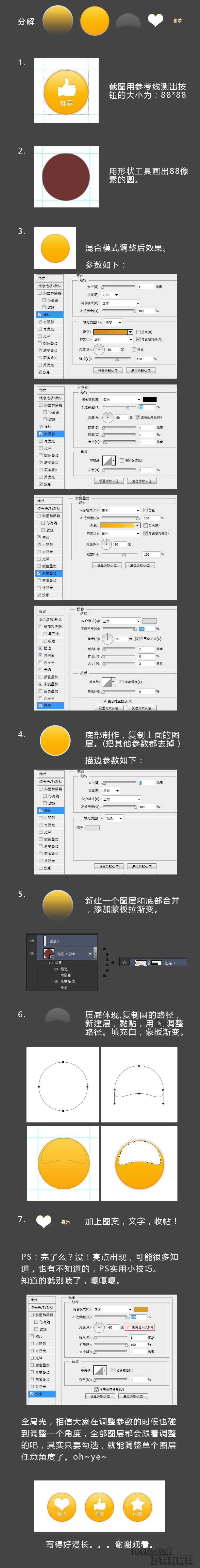Select highlighted 描边 entry in the step 4 描边 dialog list
200x1568 pixels.
pos(50,810)
